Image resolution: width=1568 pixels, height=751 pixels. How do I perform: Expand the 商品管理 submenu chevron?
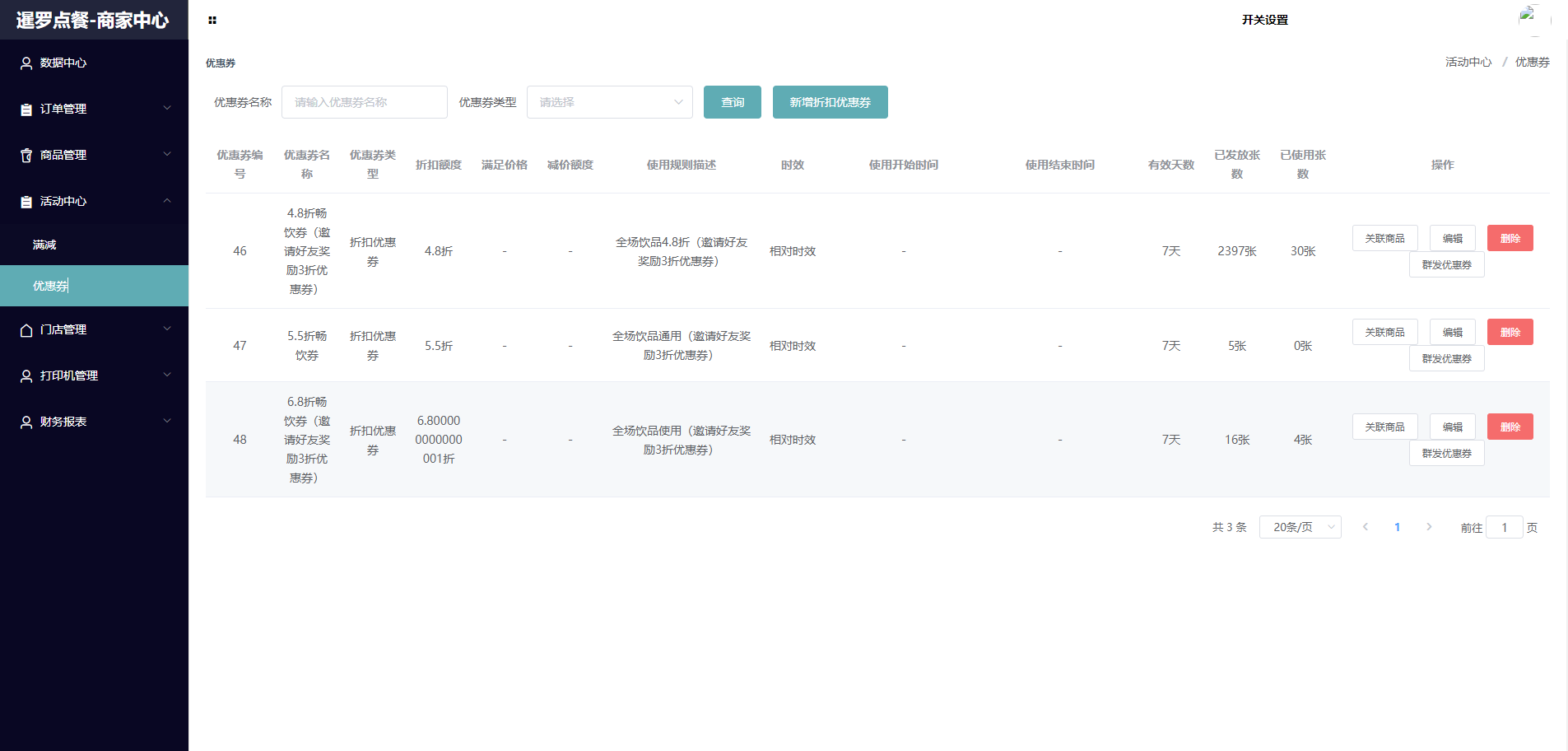point(167,154)
